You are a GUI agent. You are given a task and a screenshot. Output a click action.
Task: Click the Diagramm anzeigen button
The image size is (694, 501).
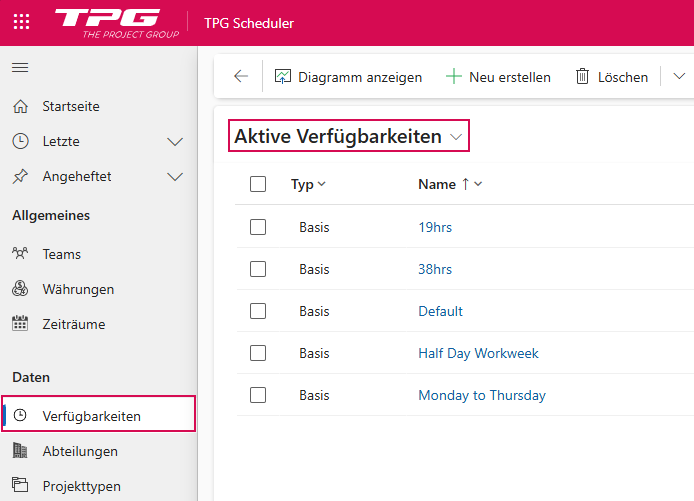point(348,77)
